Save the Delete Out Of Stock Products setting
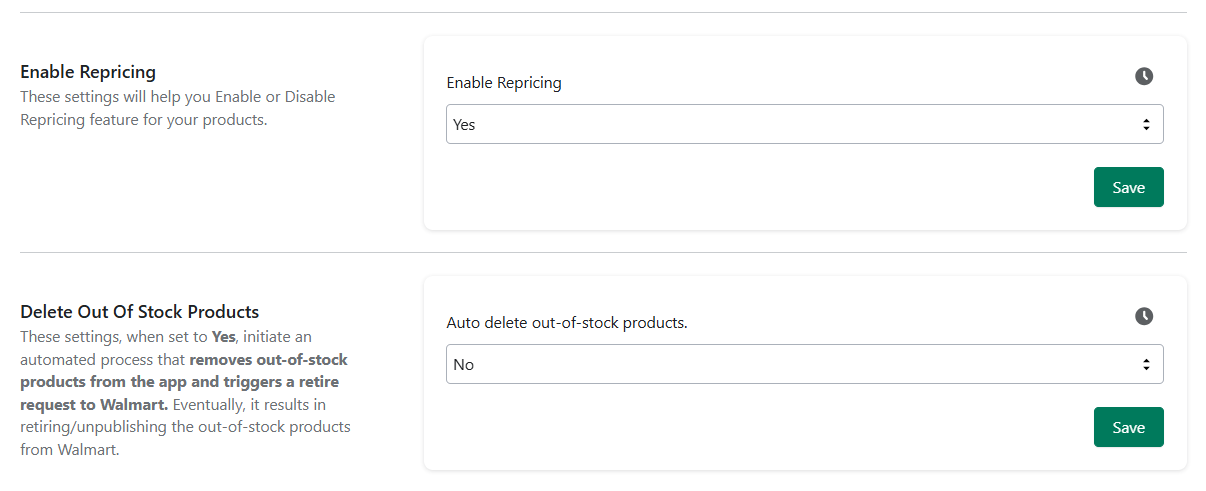Image resolution: width=1206 pixels, height=491 pixels. tap(1128, 427)
